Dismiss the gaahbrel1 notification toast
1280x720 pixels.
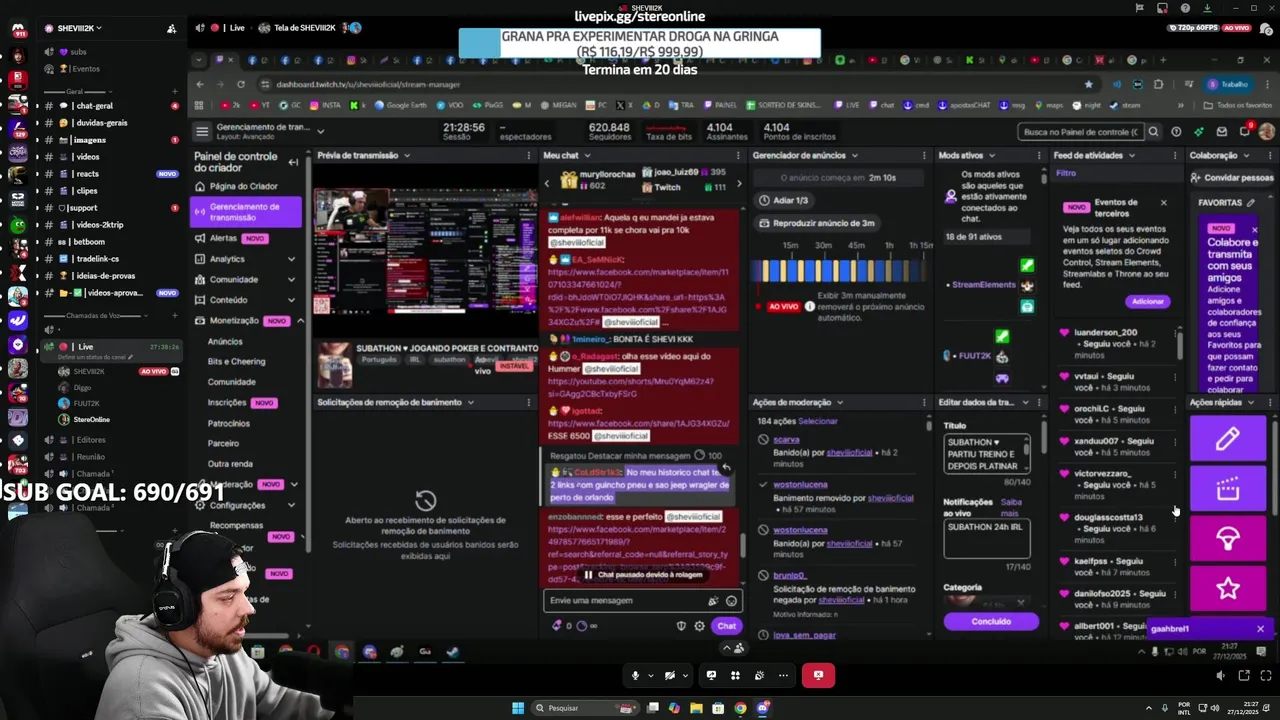click(1260, 629)
